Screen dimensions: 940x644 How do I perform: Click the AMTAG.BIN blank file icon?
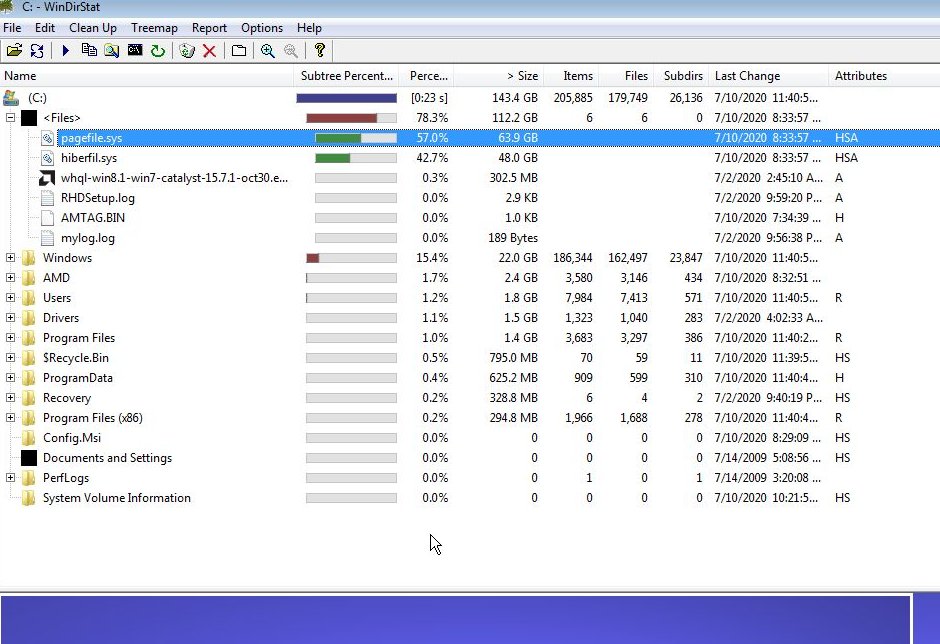click(47, 218)
